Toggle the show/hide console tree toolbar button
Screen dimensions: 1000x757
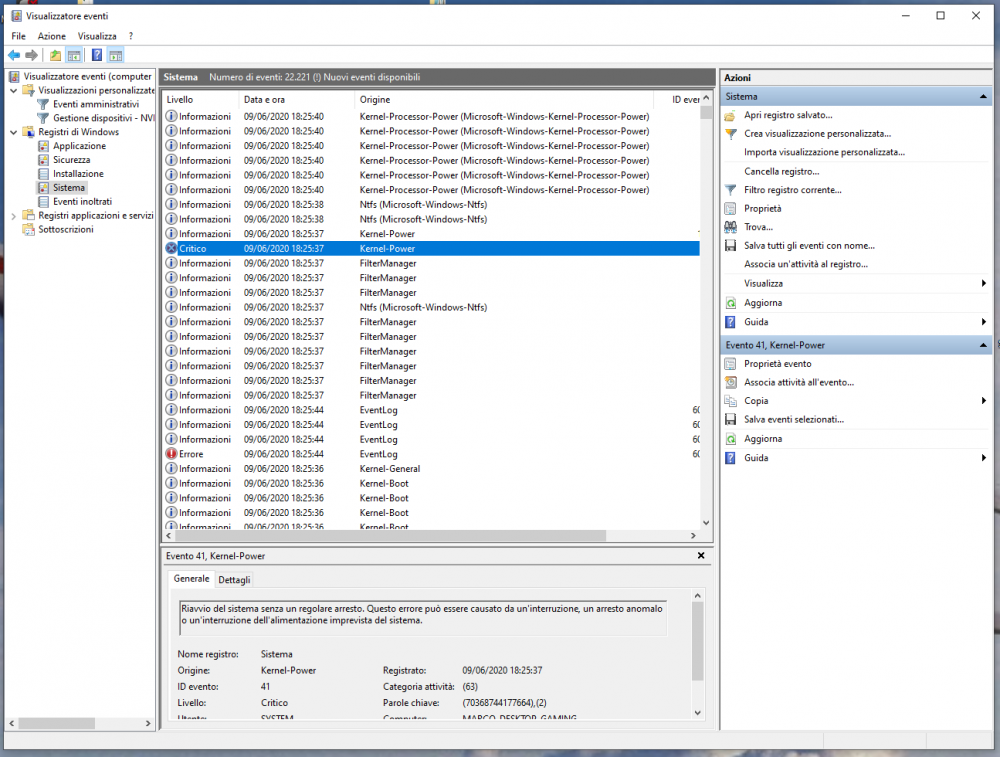(74, 55)
